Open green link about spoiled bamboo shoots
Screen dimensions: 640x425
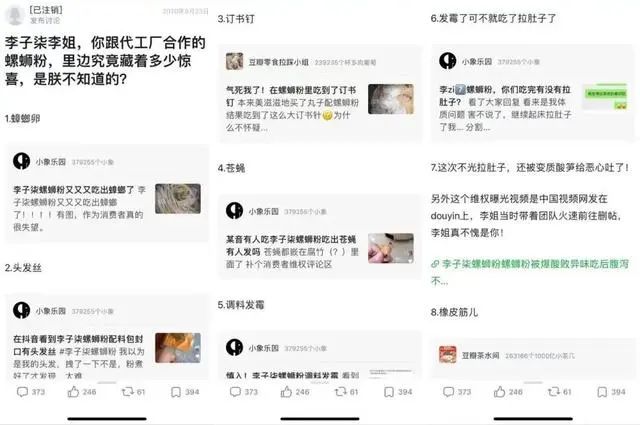[x=530, y=272]
